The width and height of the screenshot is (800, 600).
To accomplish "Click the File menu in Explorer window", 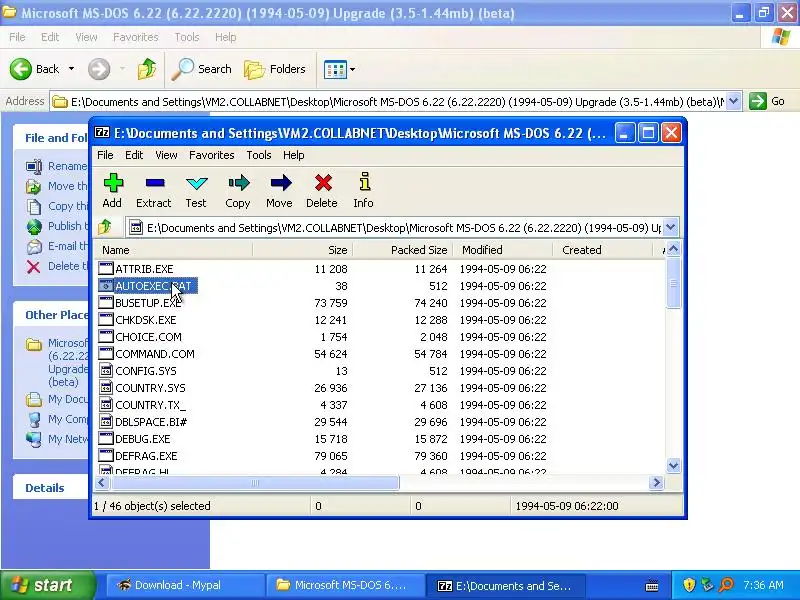I will point(17,37).
